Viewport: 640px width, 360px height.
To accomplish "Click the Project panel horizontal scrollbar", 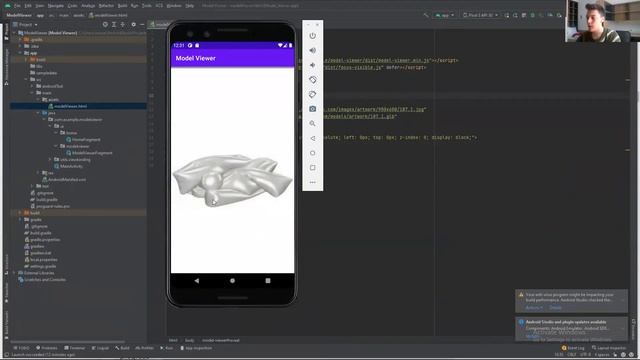I will [67, 342].
